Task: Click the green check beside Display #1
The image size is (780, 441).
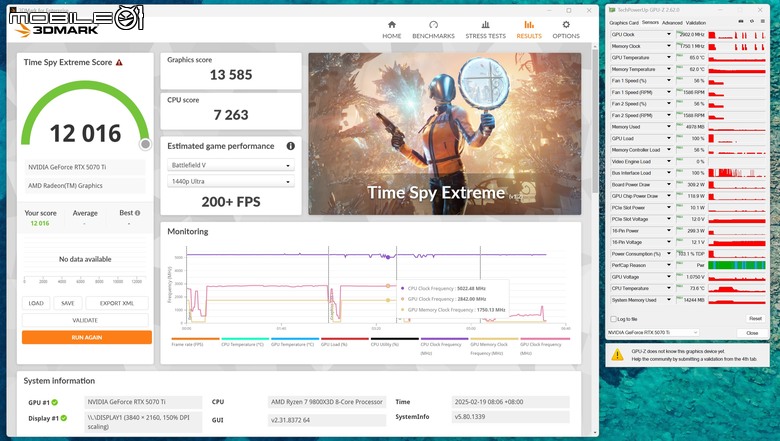Action: coord(64,418)
